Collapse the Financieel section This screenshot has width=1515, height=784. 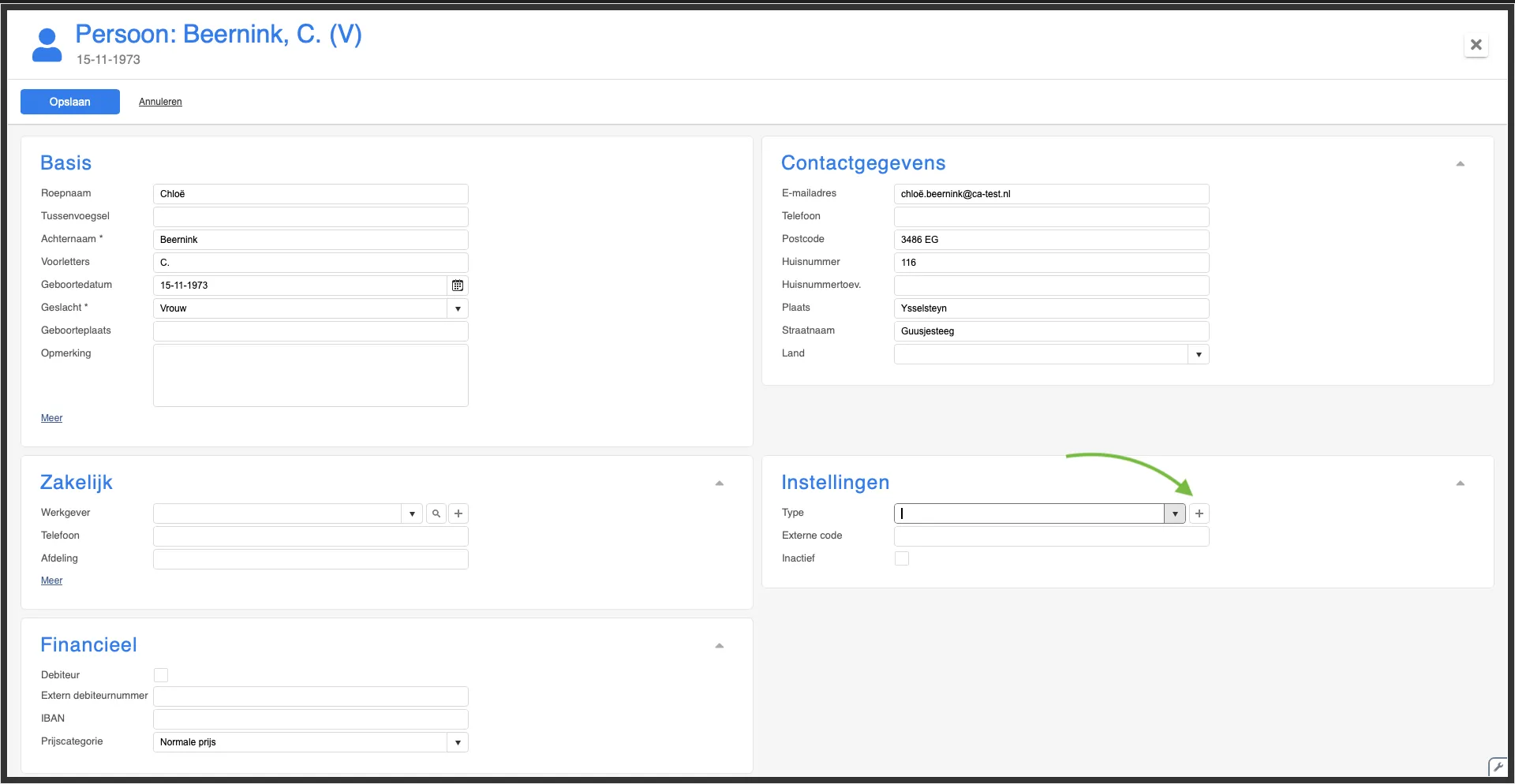pos(720,646)
